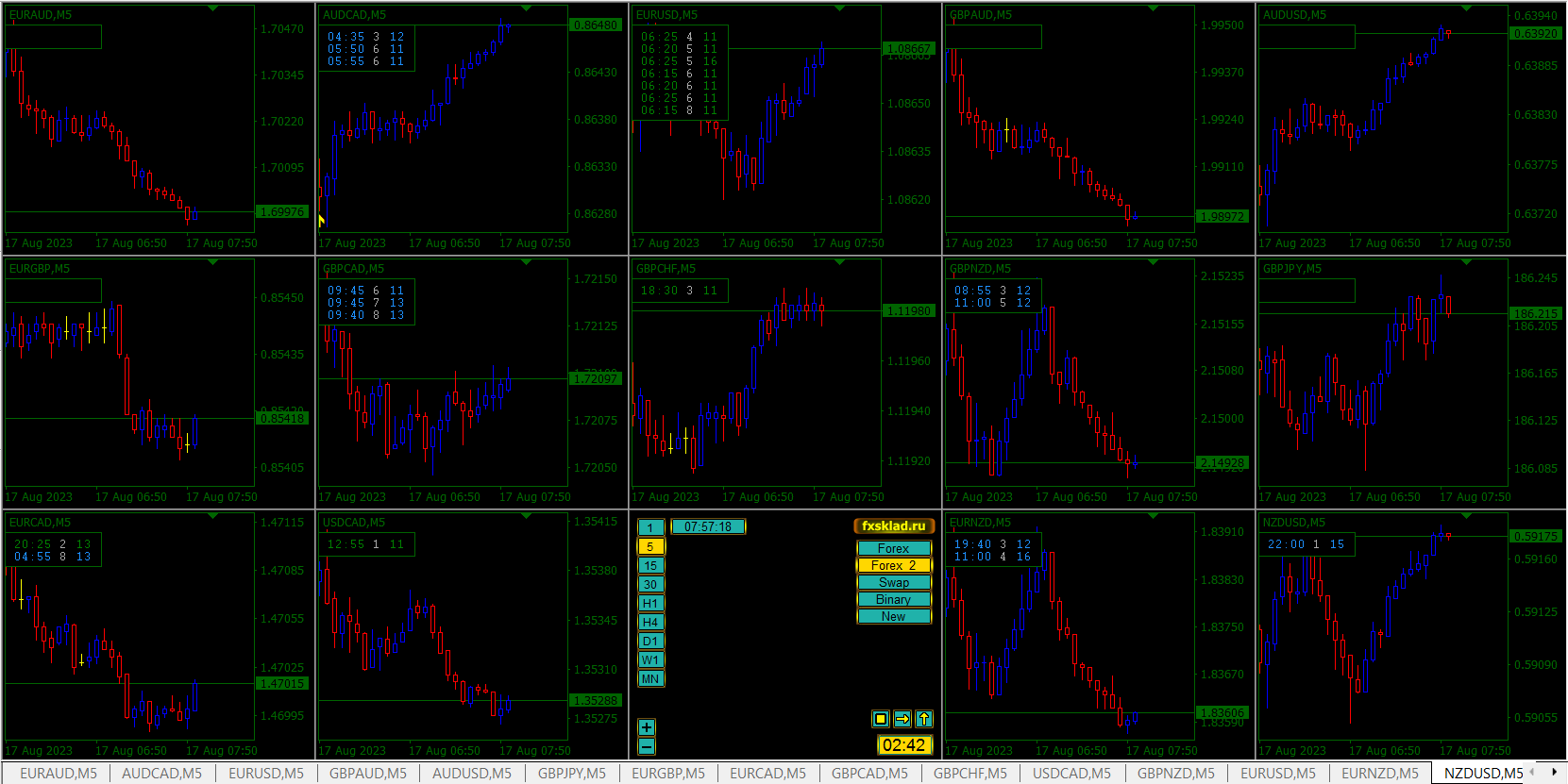Open the AUDUSD,M5 tab
The height and width of the screenshot is (784, 1568).
pyautogui.click(x=472, y=774)
